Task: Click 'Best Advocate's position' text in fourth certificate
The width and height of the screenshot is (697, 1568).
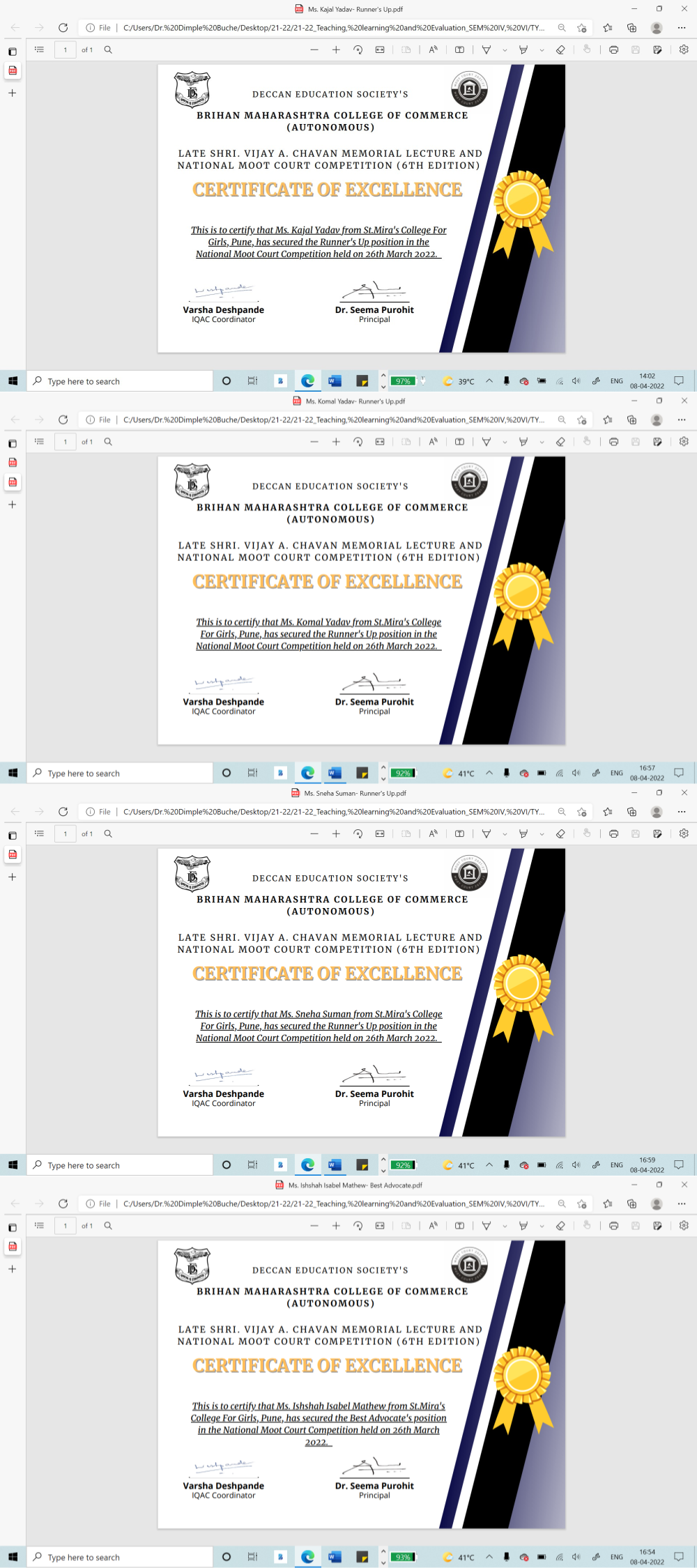Action: [399, 1418]
